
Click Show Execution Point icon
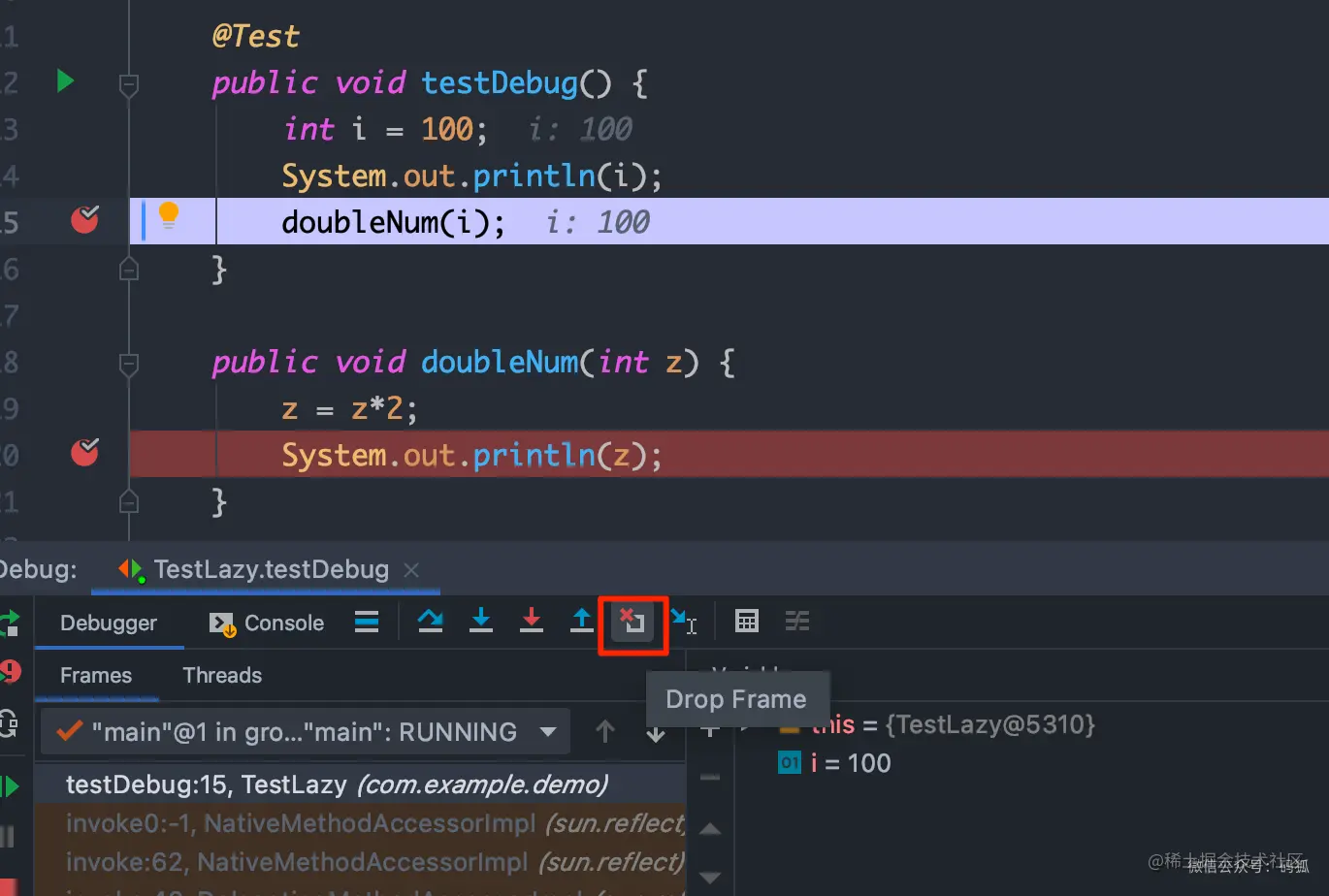coord(367,622)
